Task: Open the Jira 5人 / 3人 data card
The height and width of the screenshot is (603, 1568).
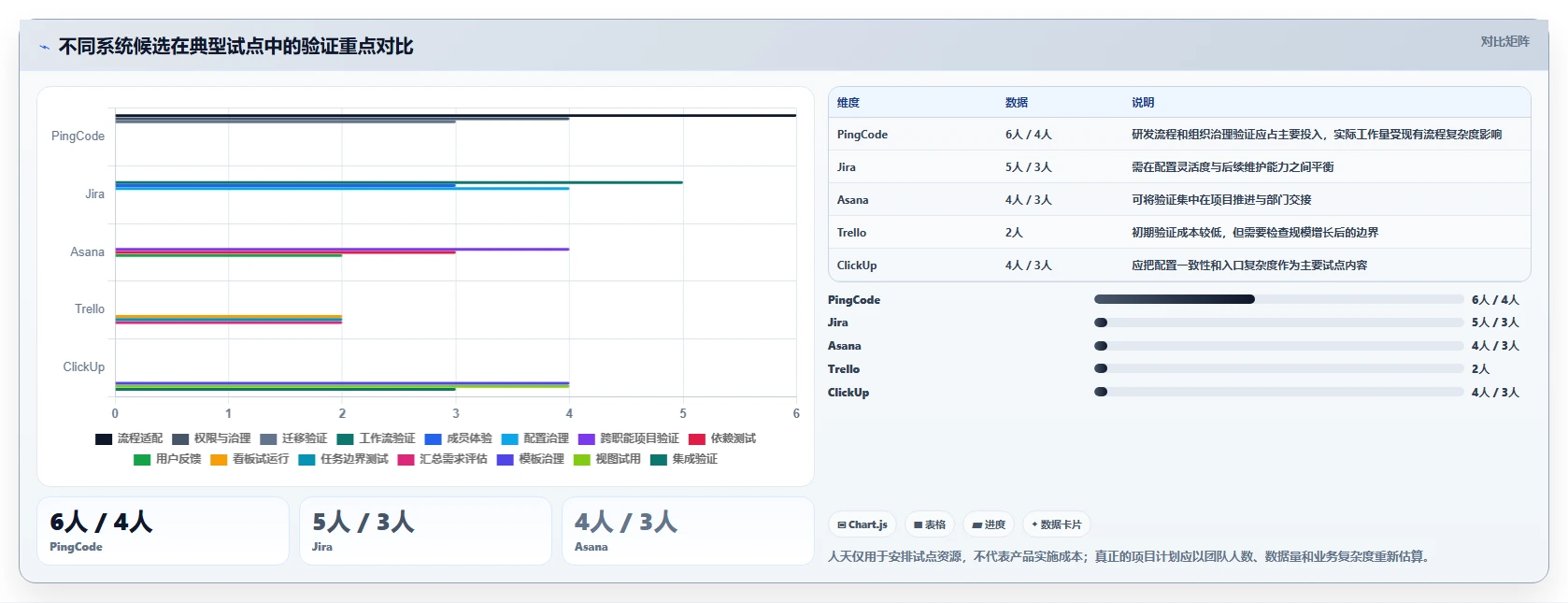Action: (x=425, y=531)
